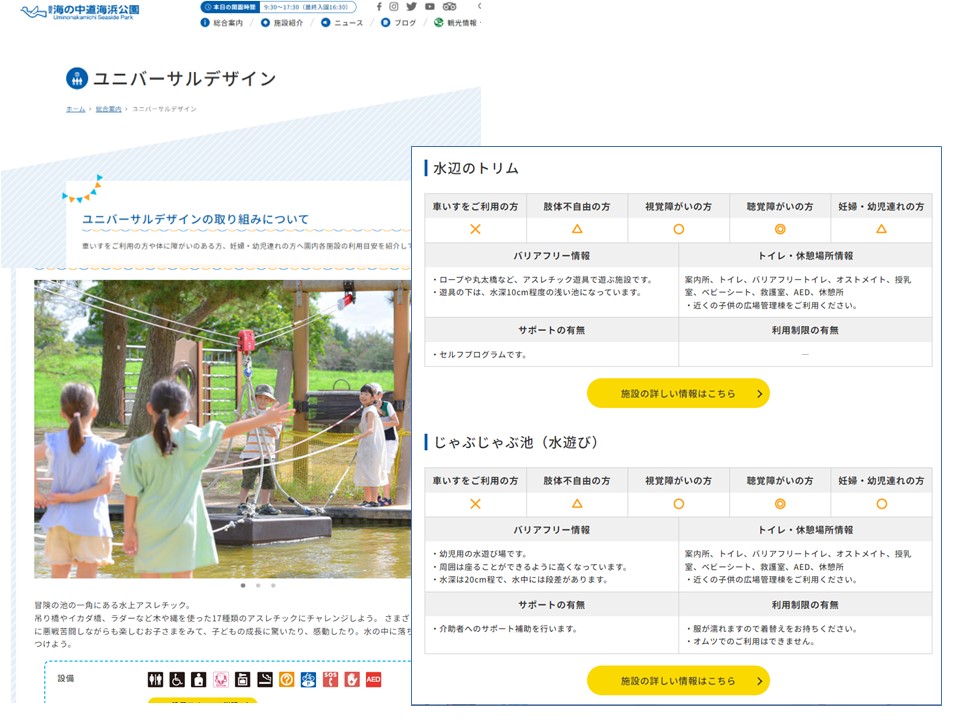Click the pink nursing room icon
Image resolution: width=960 pixels, height=720 pixels.
pos(220,679)
